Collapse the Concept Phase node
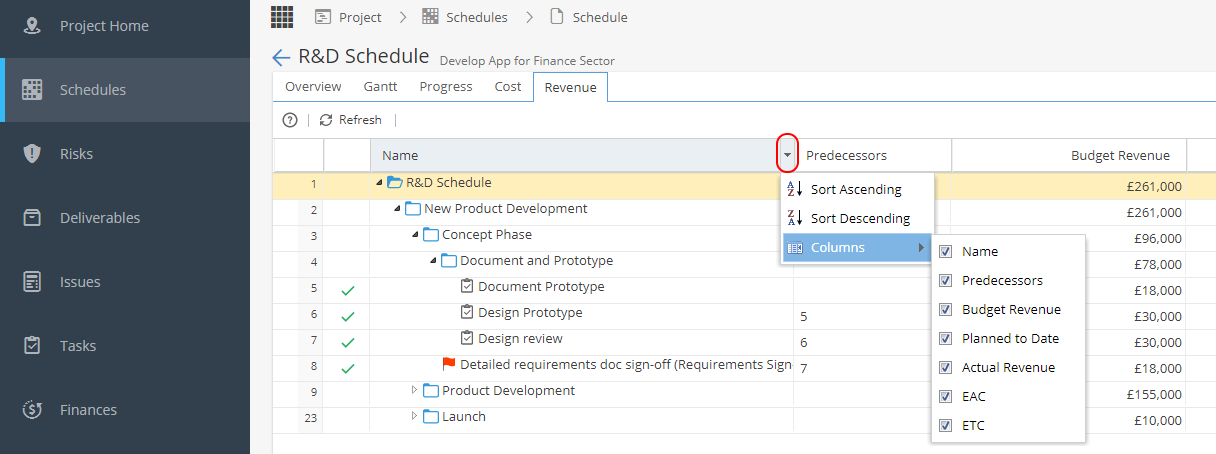Screen dimensions: 1216x454 (x=416, y=234)
